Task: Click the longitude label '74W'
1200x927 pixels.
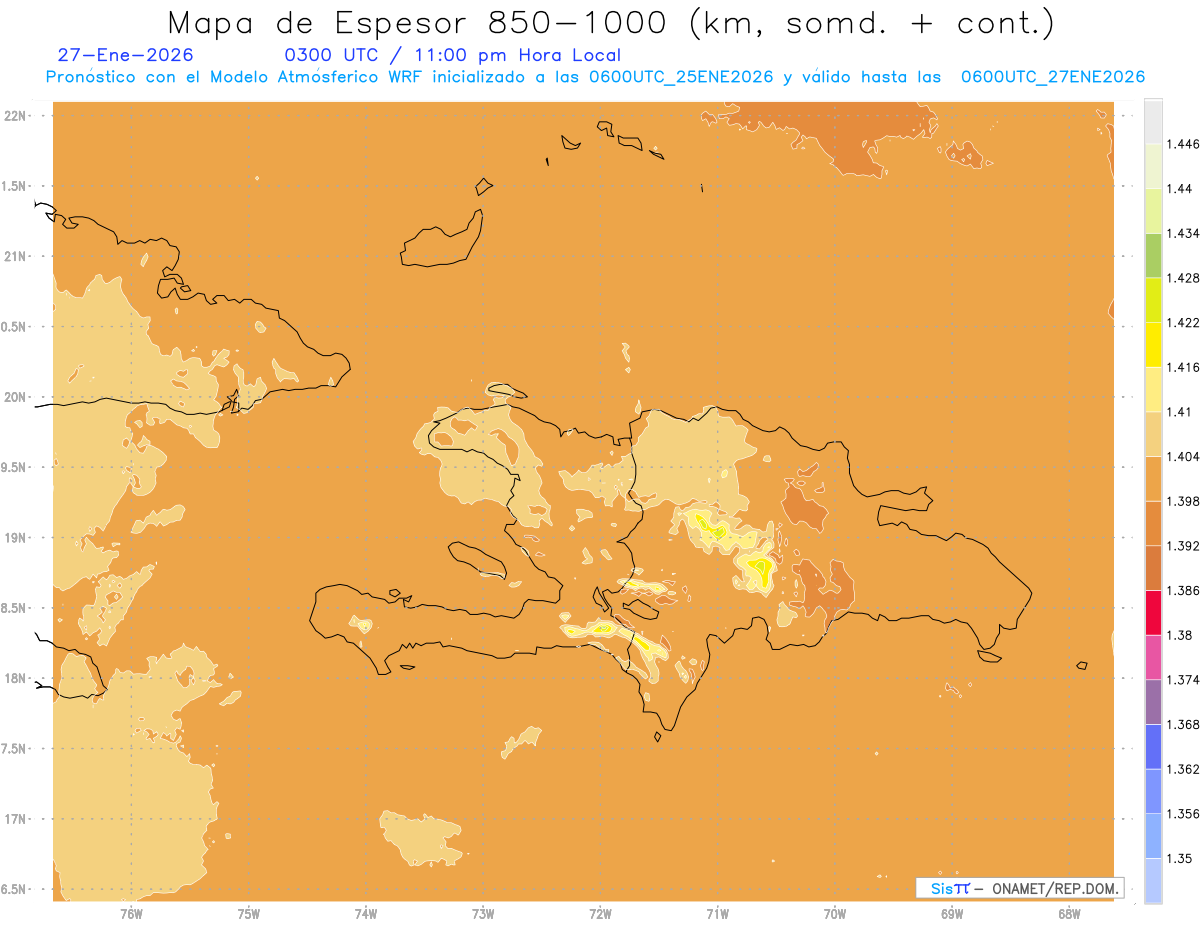Action: tap(366, 913)
